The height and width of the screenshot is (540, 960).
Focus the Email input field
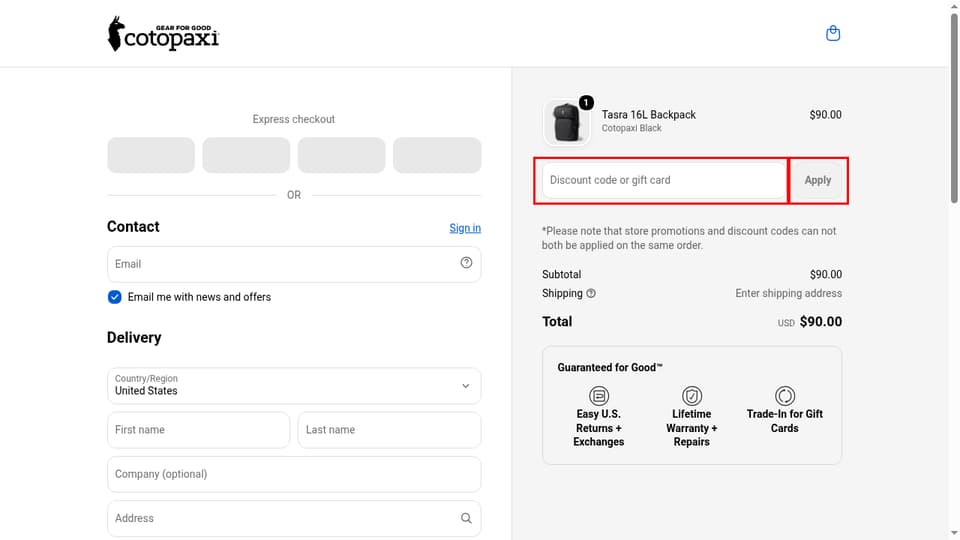point(294,264)
